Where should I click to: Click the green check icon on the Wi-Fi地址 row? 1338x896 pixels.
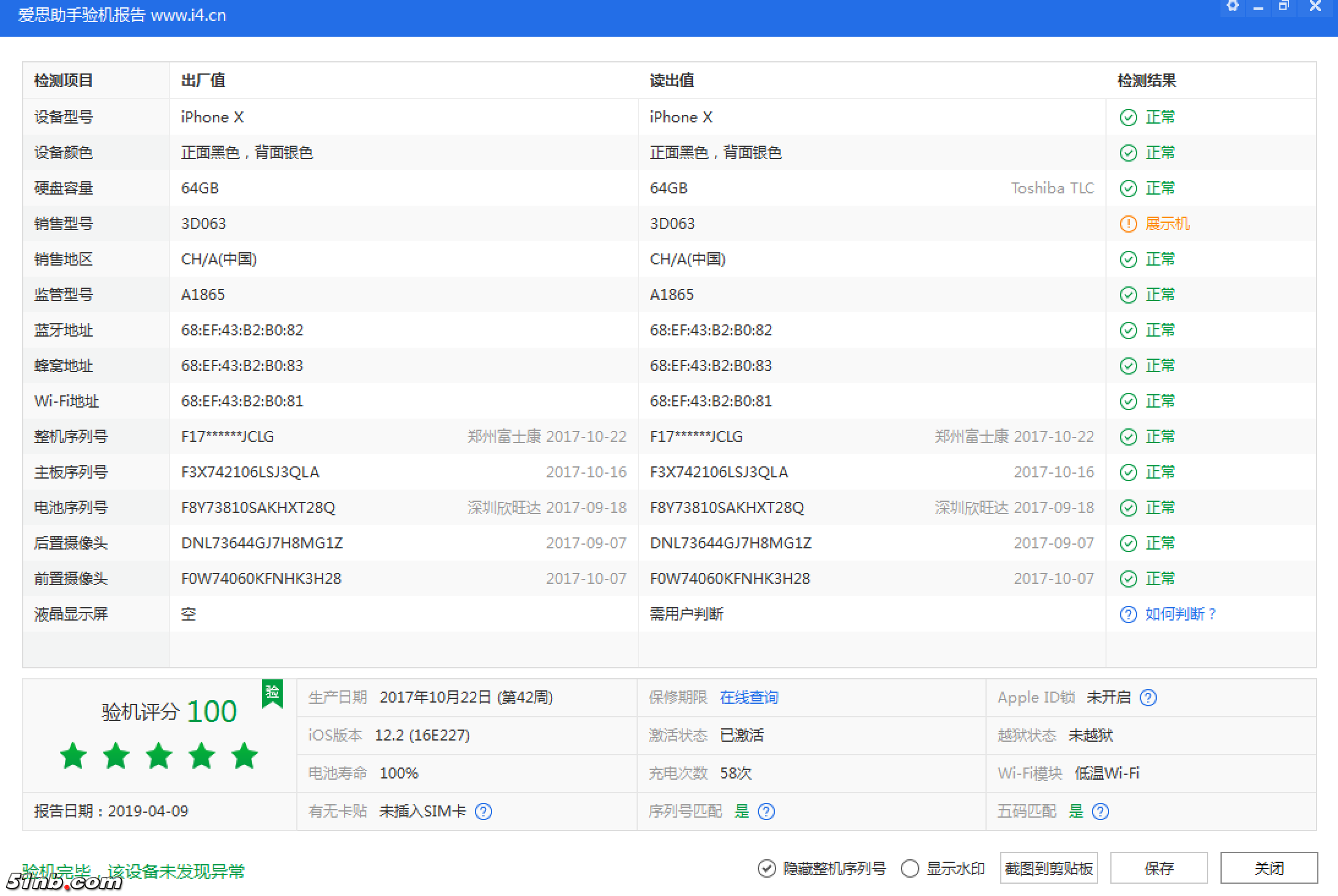click(x=1129, y=401)
